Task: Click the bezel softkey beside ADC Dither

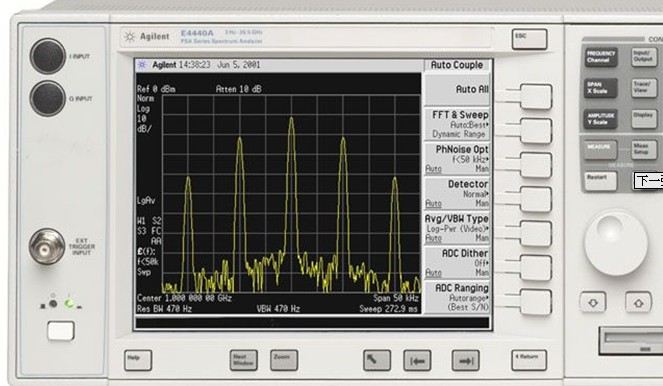Action: [x=536, y=268]
